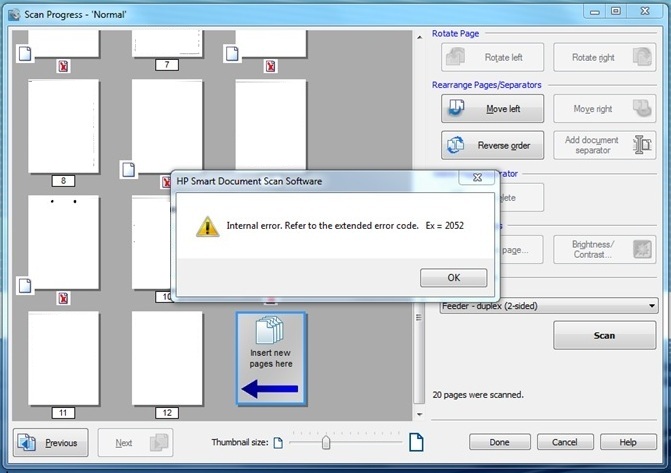Click the 'Rotate Page' section heading

[455, 33]
